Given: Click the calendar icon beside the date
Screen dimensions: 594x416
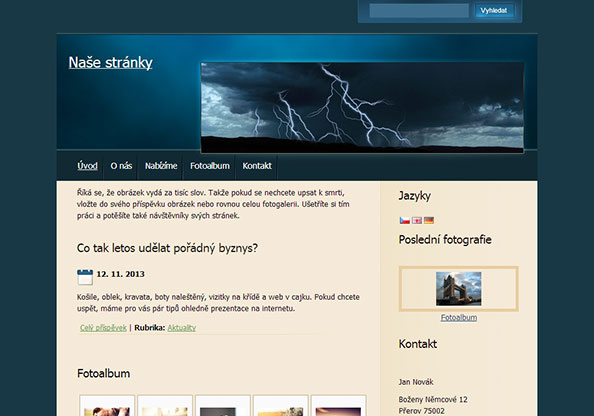Looking at the screenshot, I should pos(85,277).
